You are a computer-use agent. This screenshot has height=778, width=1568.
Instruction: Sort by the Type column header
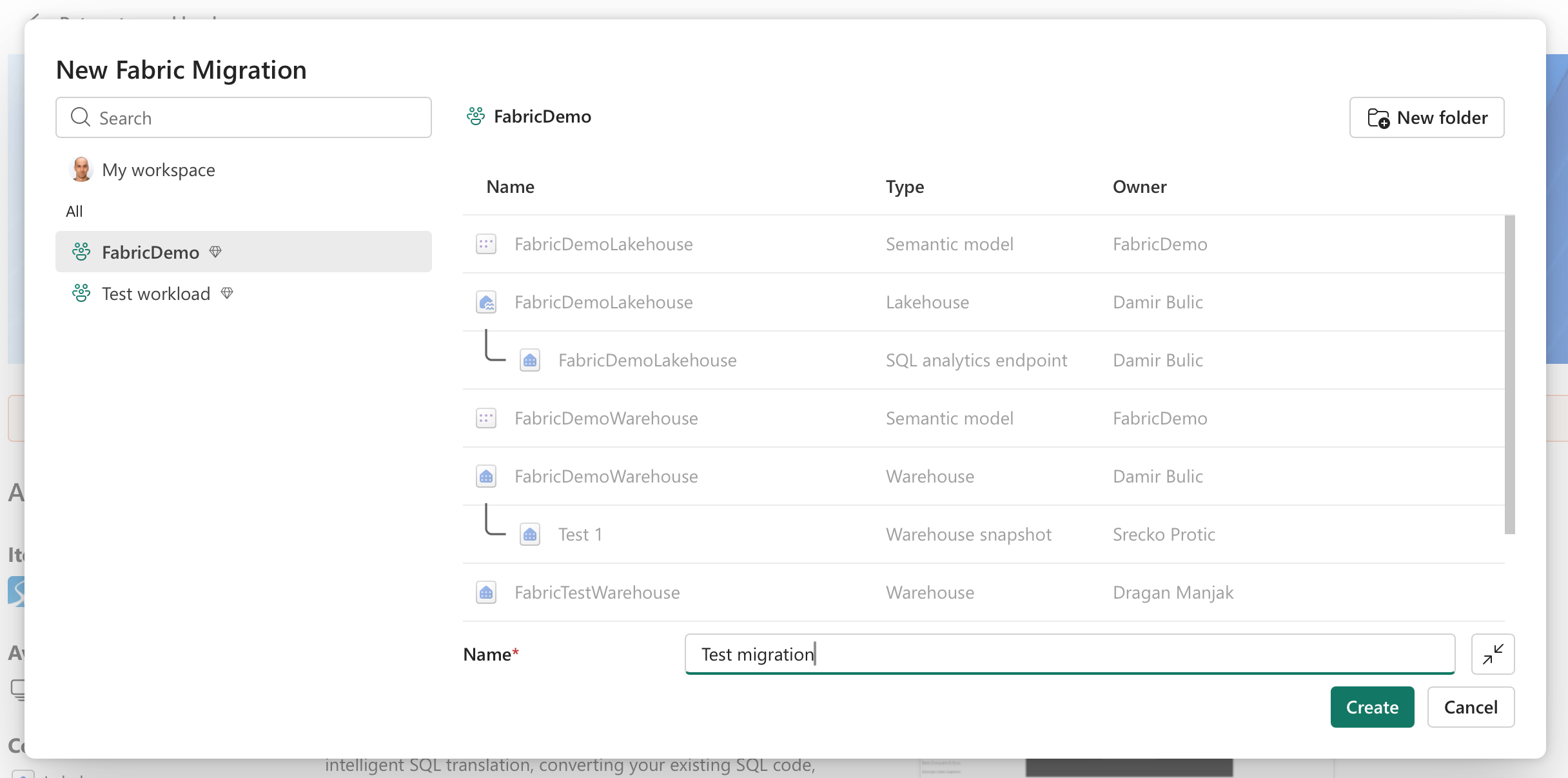(905, 187)
